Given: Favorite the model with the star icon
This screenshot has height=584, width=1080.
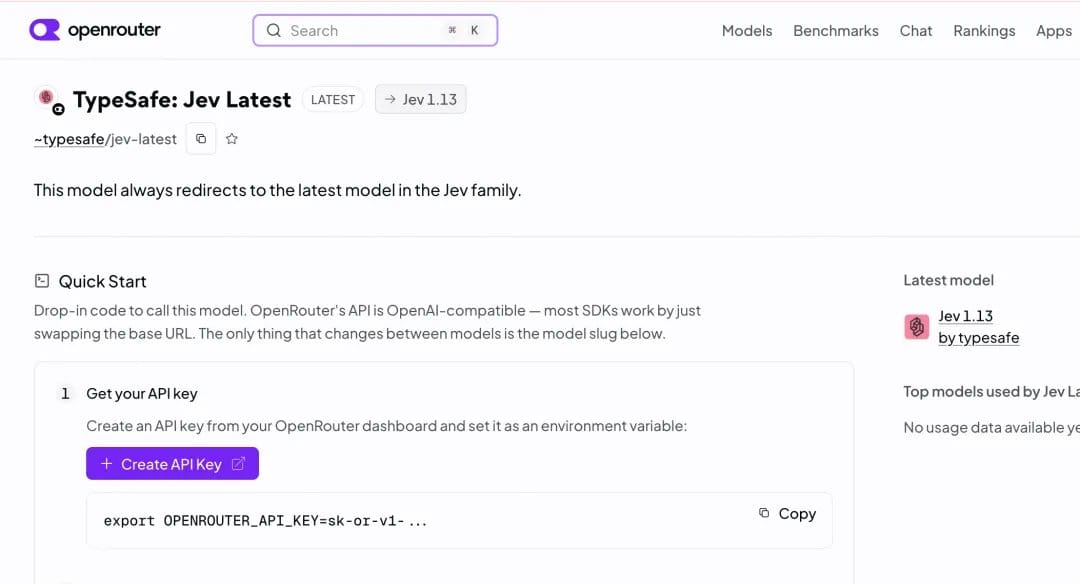Looking at the screenshot, I should click(232, 138).
